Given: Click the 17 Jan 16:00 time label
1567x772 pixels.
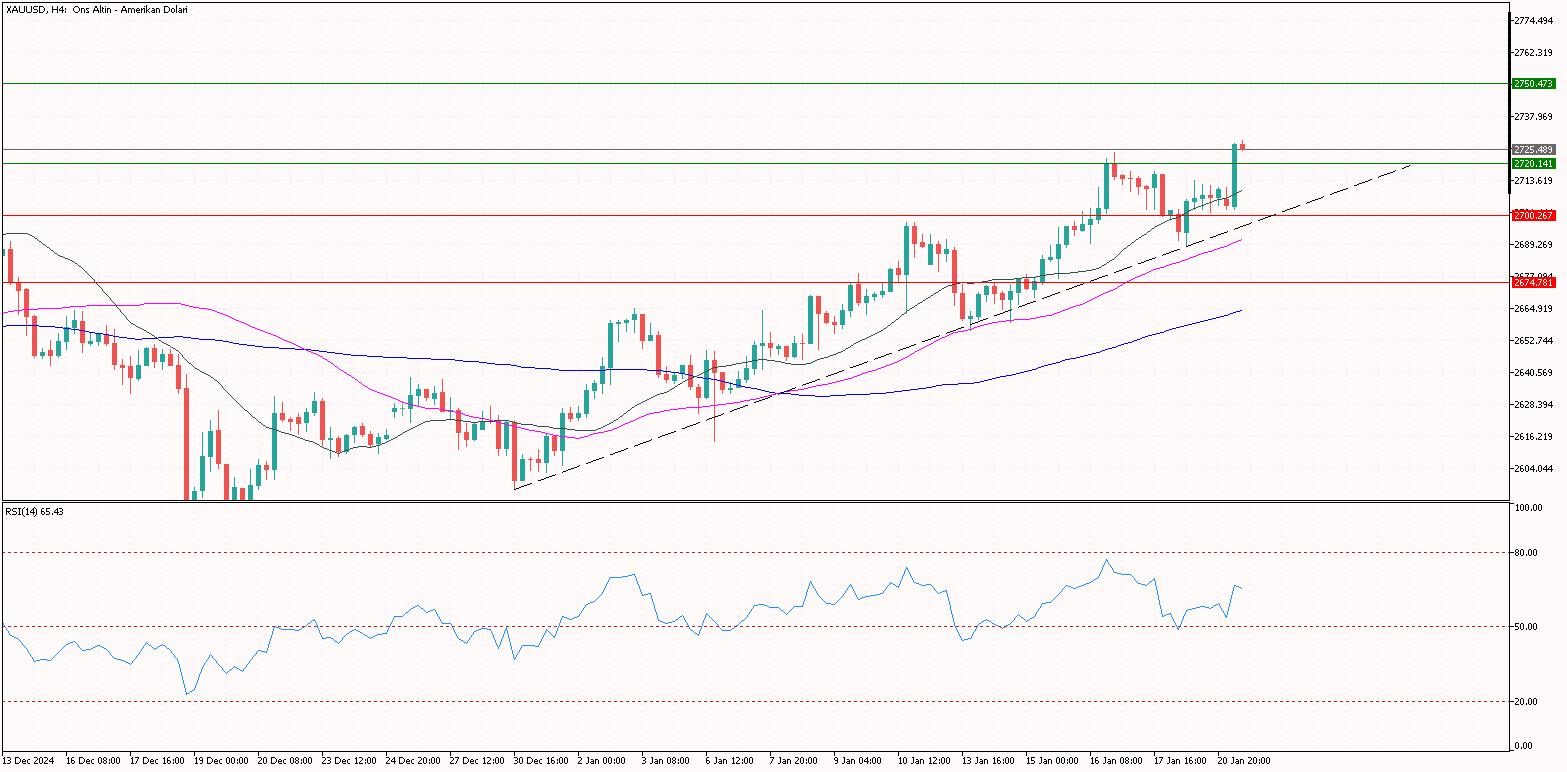Looking at the screenshot, I should coord(1183,761).
